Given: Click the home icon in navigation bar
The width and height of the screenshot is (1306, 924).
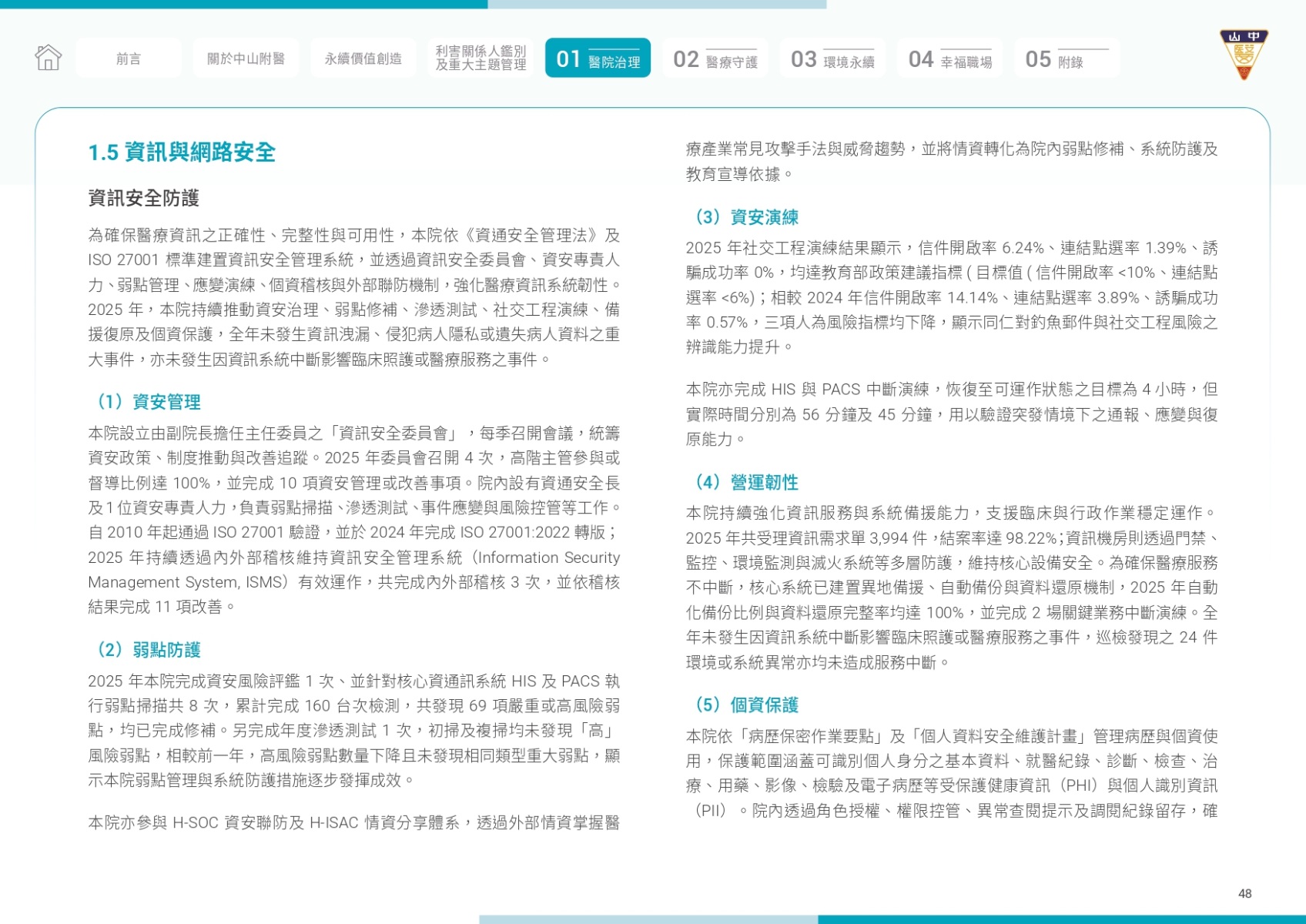Looking at the screenshot, I should (x=48, y=57).
